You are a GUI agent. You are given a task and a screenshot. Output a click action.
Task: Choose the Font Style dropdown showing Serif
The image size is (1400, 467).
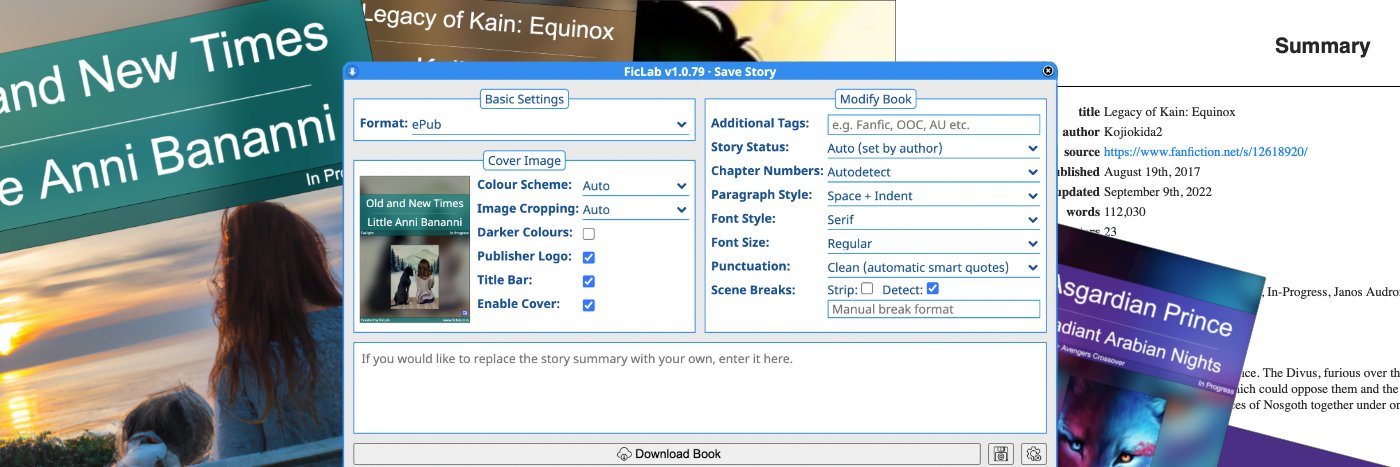tap(934, 219)
